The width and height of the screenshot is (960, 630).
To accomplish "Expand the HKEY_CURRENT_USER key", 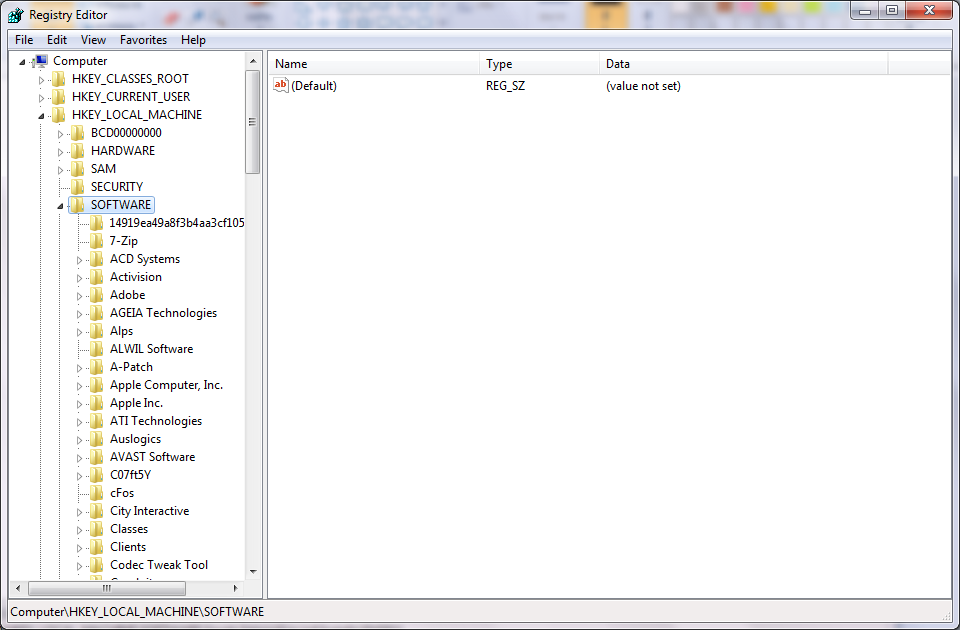I will click(41, 98).
